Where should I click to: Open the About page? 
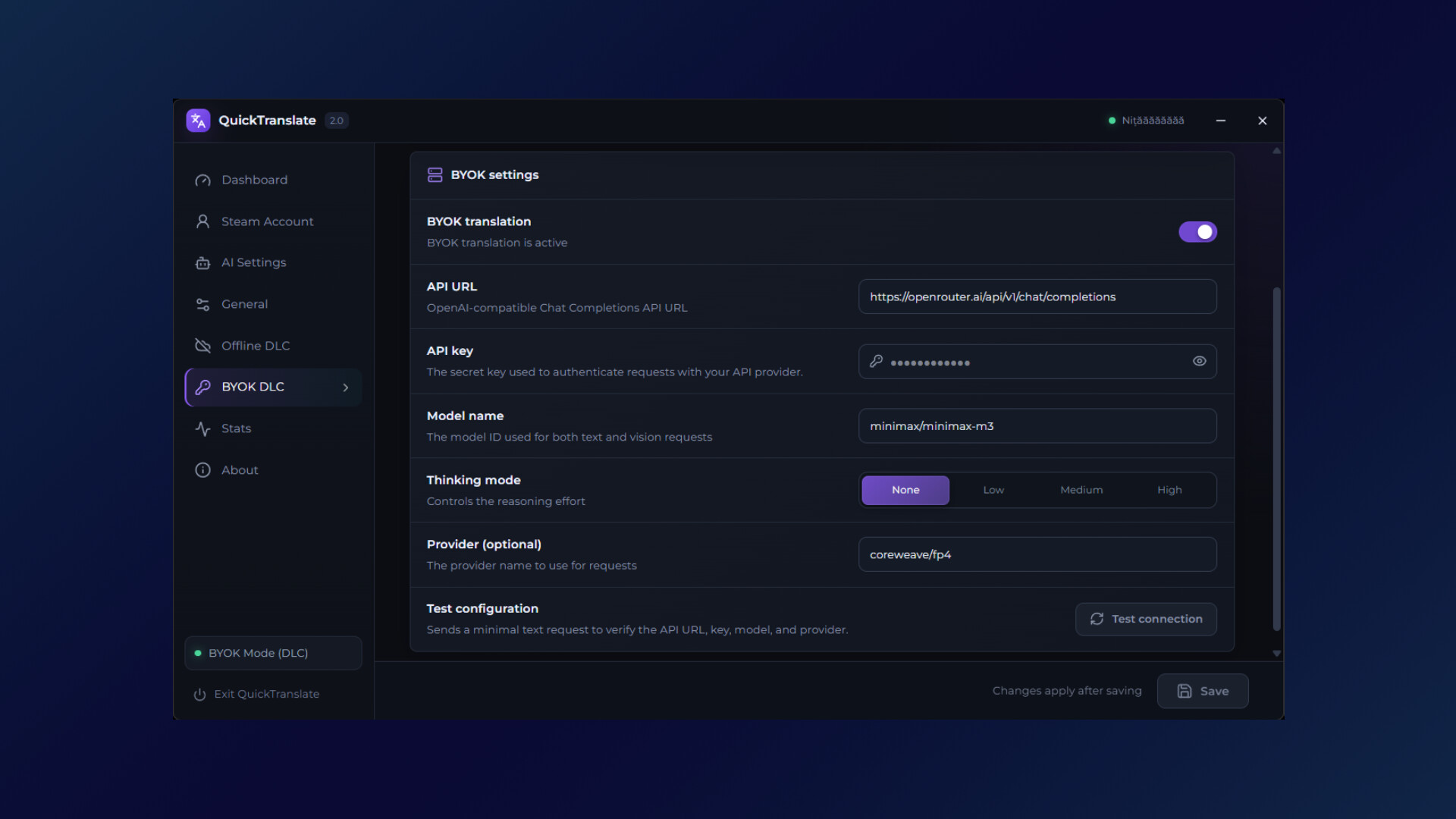[273, 470]
